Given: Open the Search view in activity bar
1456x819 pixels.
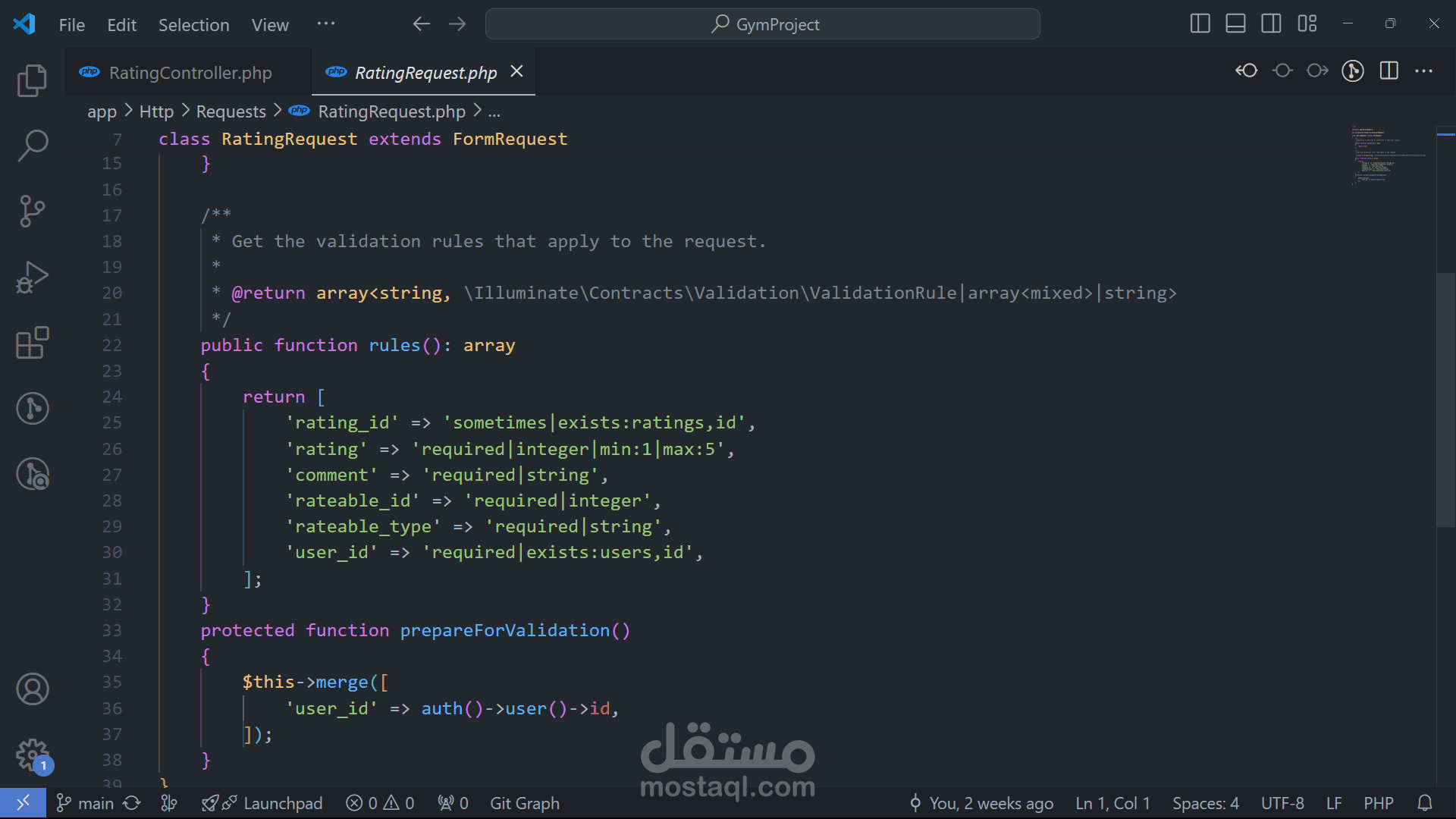Looking at the screenshot, I should pyautogui.click(x=32, y=145).
